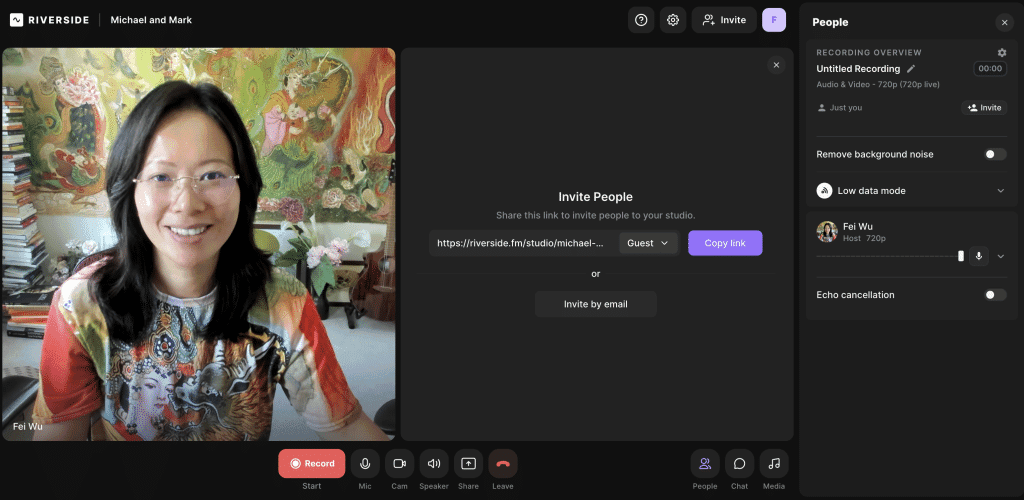Viewport: 1024px width, 500px height.
Task: Toggle Echo cancellation switch
Action: tap(995, 295)
